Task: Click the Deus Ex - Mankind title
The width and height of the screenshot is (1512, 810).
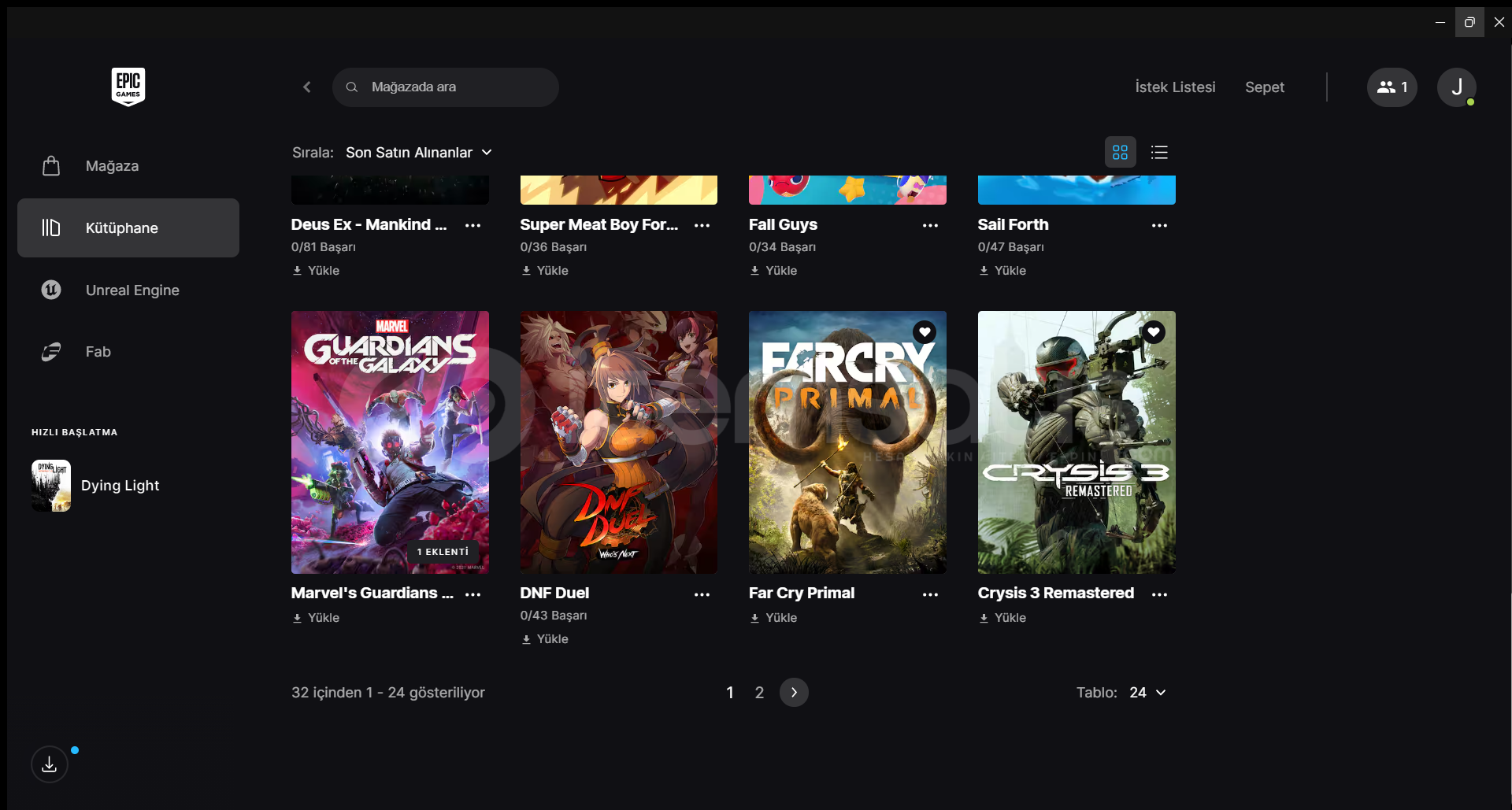Action: pyautogui.click(x=369, y=224)
